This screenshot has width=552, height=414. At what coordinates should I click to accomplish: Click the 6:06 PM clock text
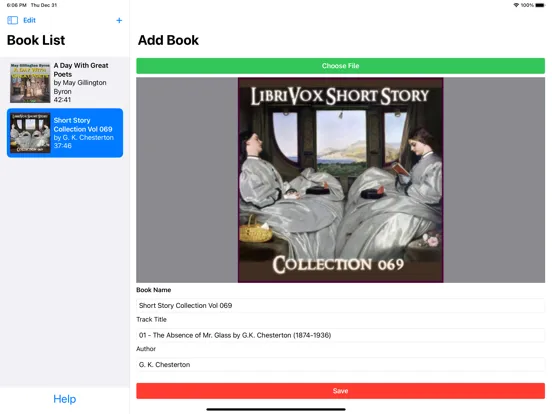pyautogui.click(x=17, y=5)
